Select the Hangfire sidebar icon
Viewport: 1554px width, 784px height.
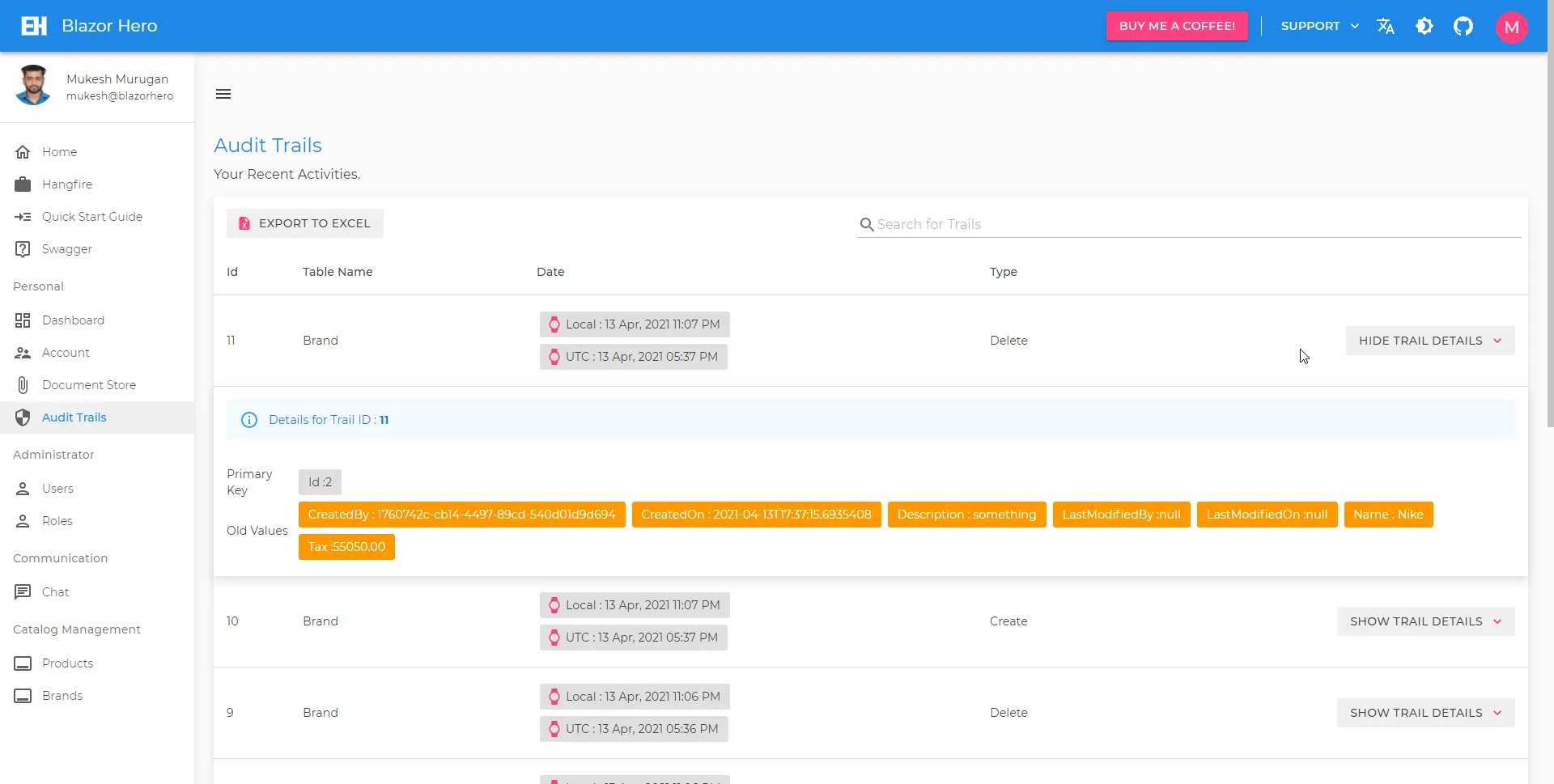[x=23, y=184]
